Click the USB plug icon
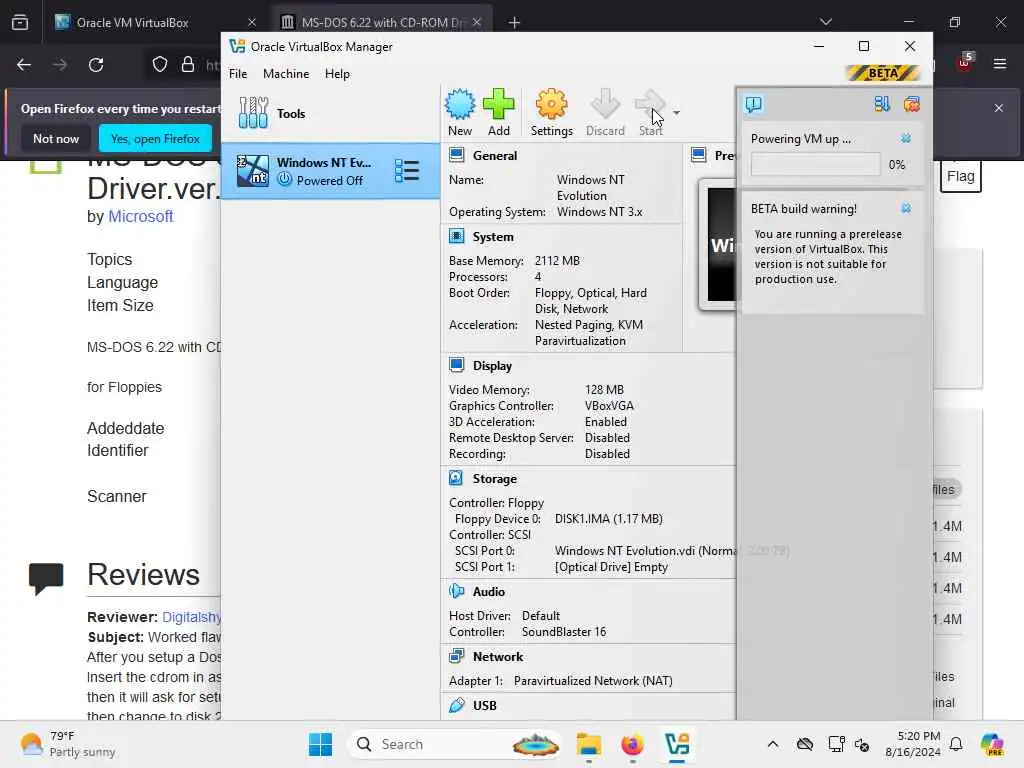Screen dimensions: 1024x768 point(456,705)
